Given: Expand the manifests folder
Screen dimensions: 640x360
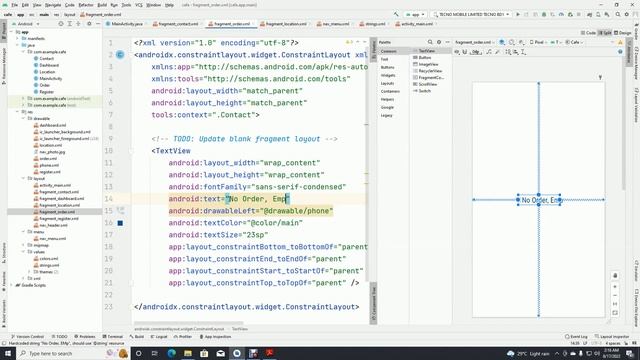Looking at the screenshot, I should click(x=18, y=38).
